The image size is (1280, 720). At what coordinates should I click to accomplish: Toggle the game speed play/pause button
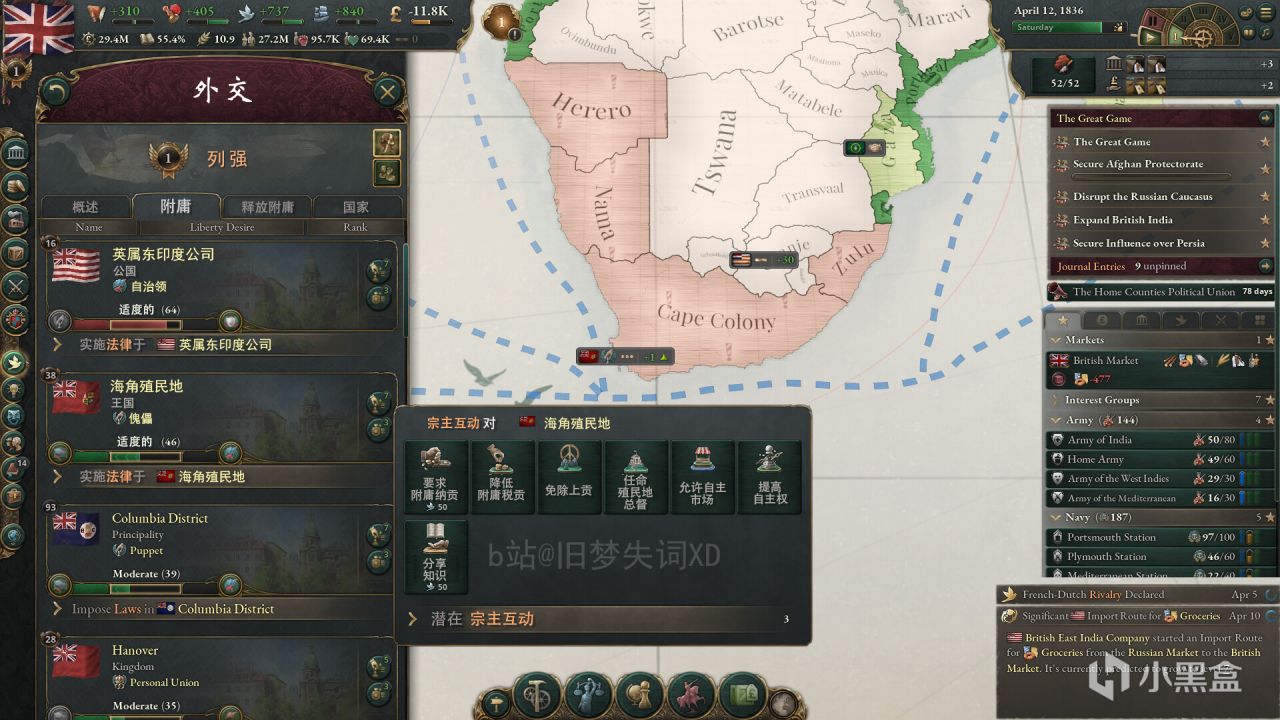point(1153,37)
